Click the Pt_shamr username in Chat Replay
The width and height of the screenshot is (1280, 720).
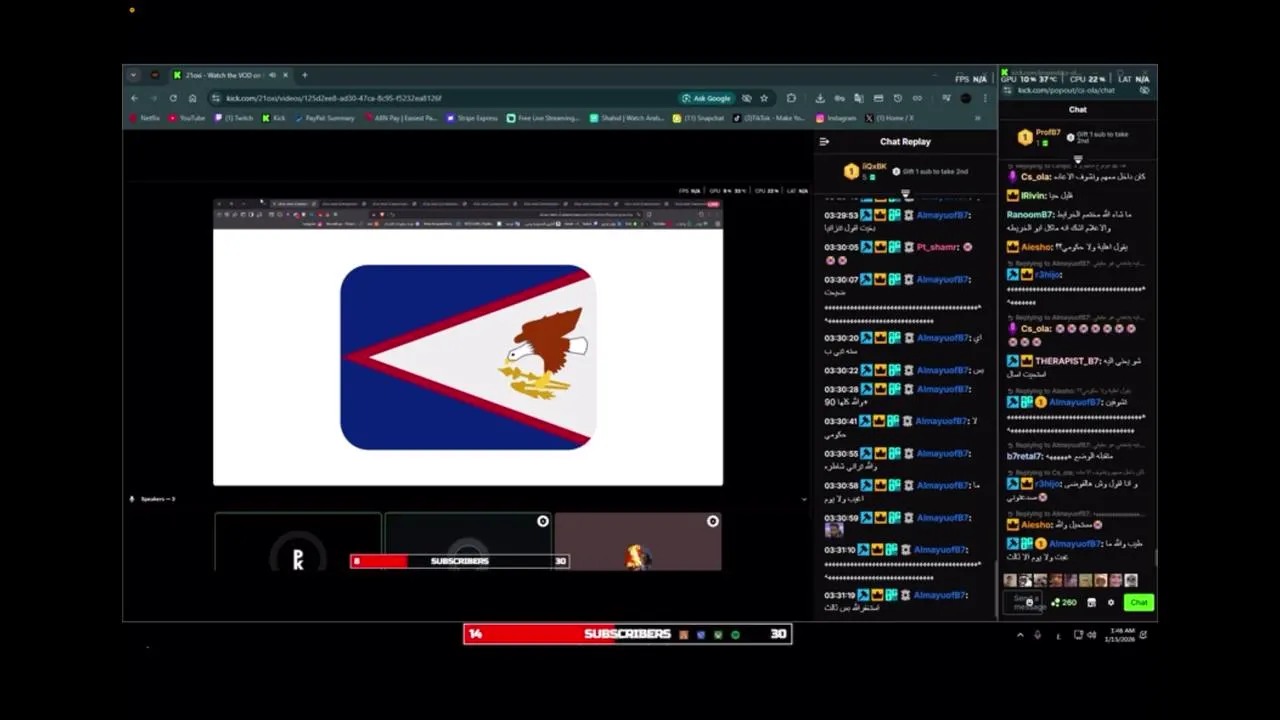click(937, 247)
